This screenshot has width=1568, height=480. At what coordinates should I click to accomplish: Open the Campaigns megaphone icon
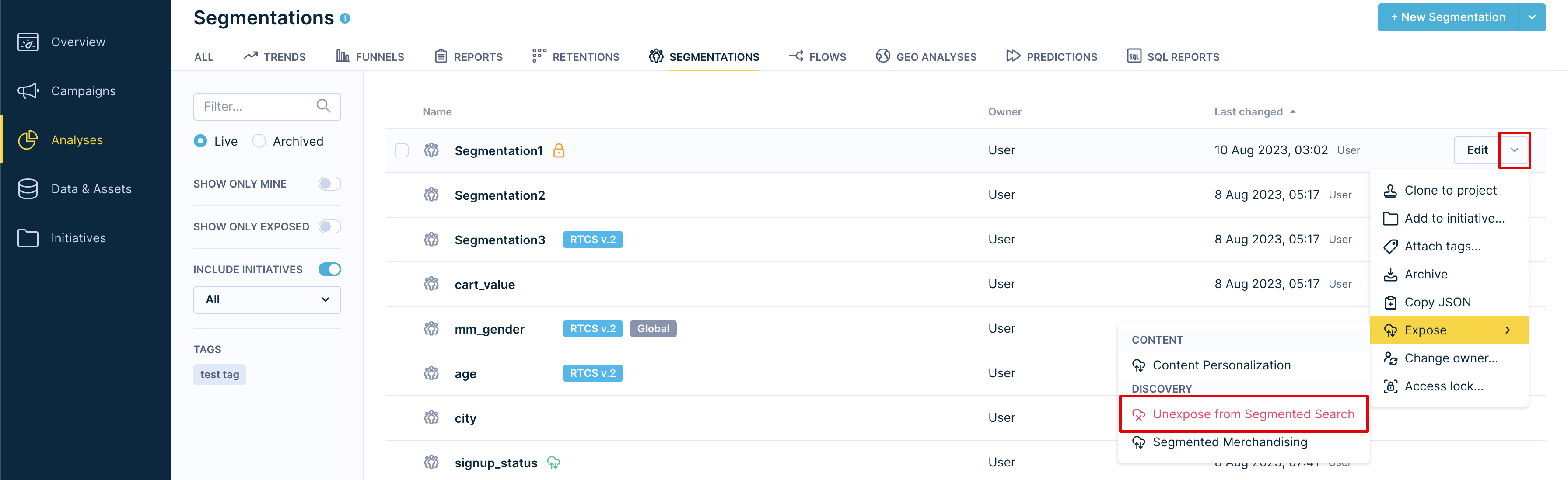tap(28, 91)
